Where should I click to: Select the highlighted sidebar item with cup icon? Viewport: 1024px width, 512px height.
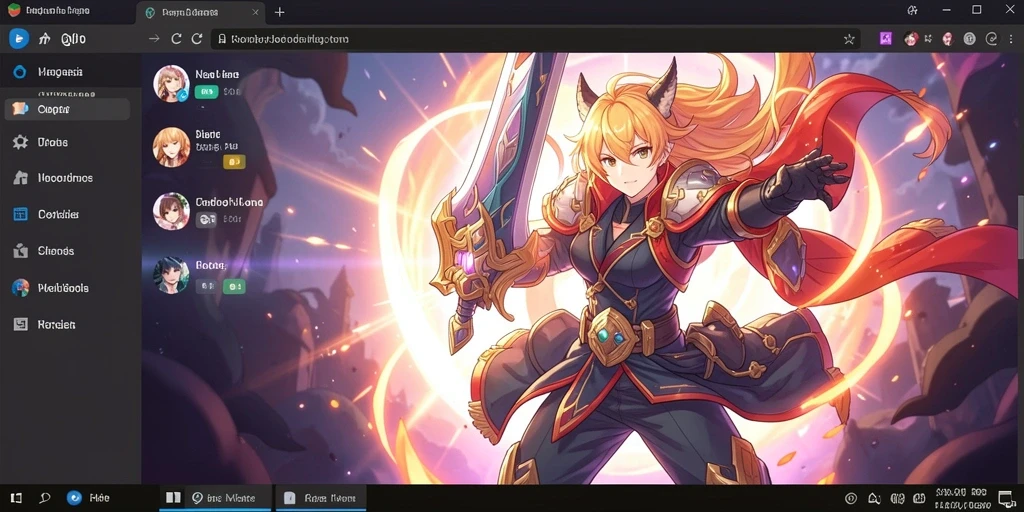pos(67,109)
